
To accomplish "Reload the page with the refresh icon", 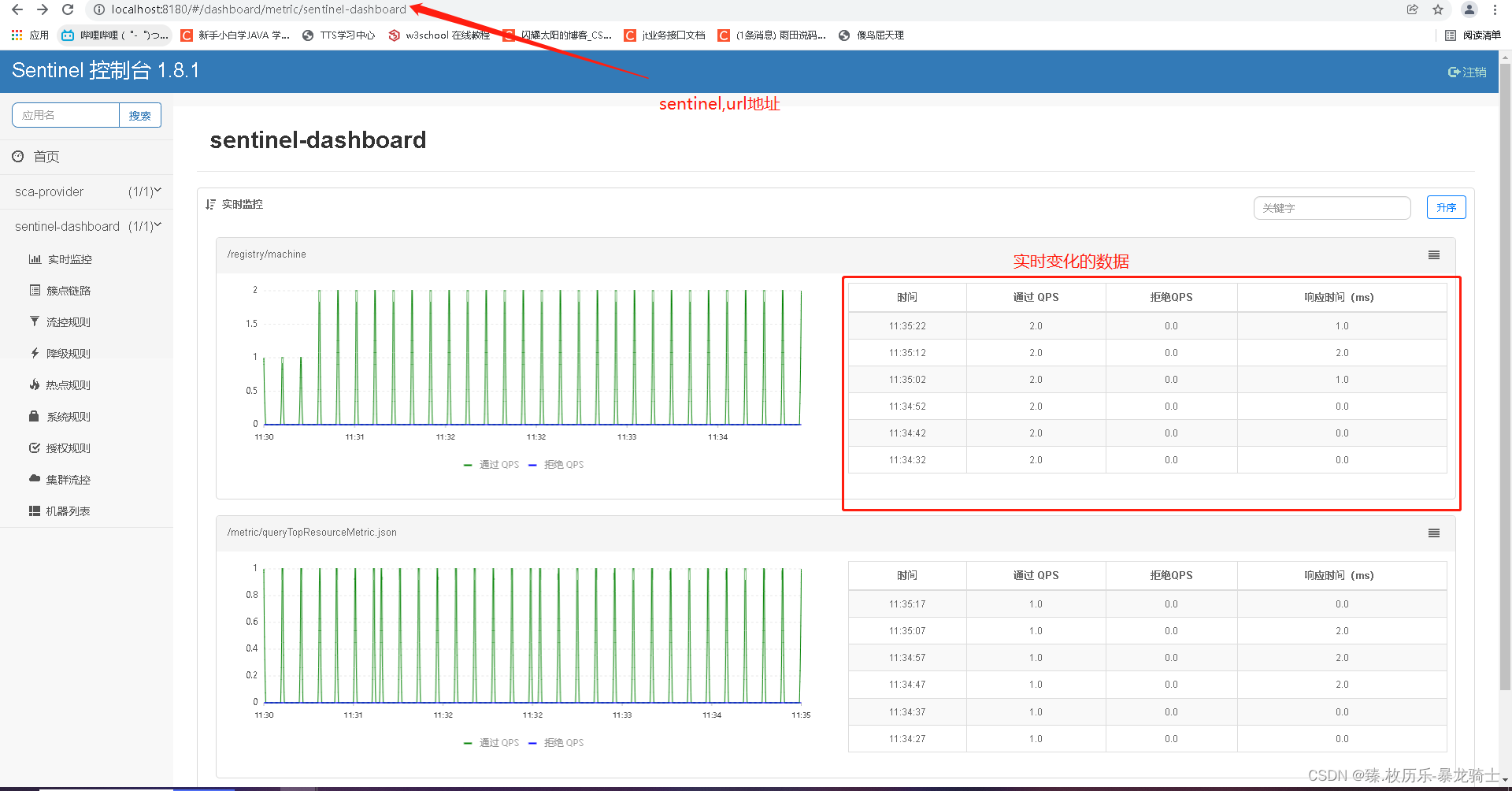I will pos(68,9).
